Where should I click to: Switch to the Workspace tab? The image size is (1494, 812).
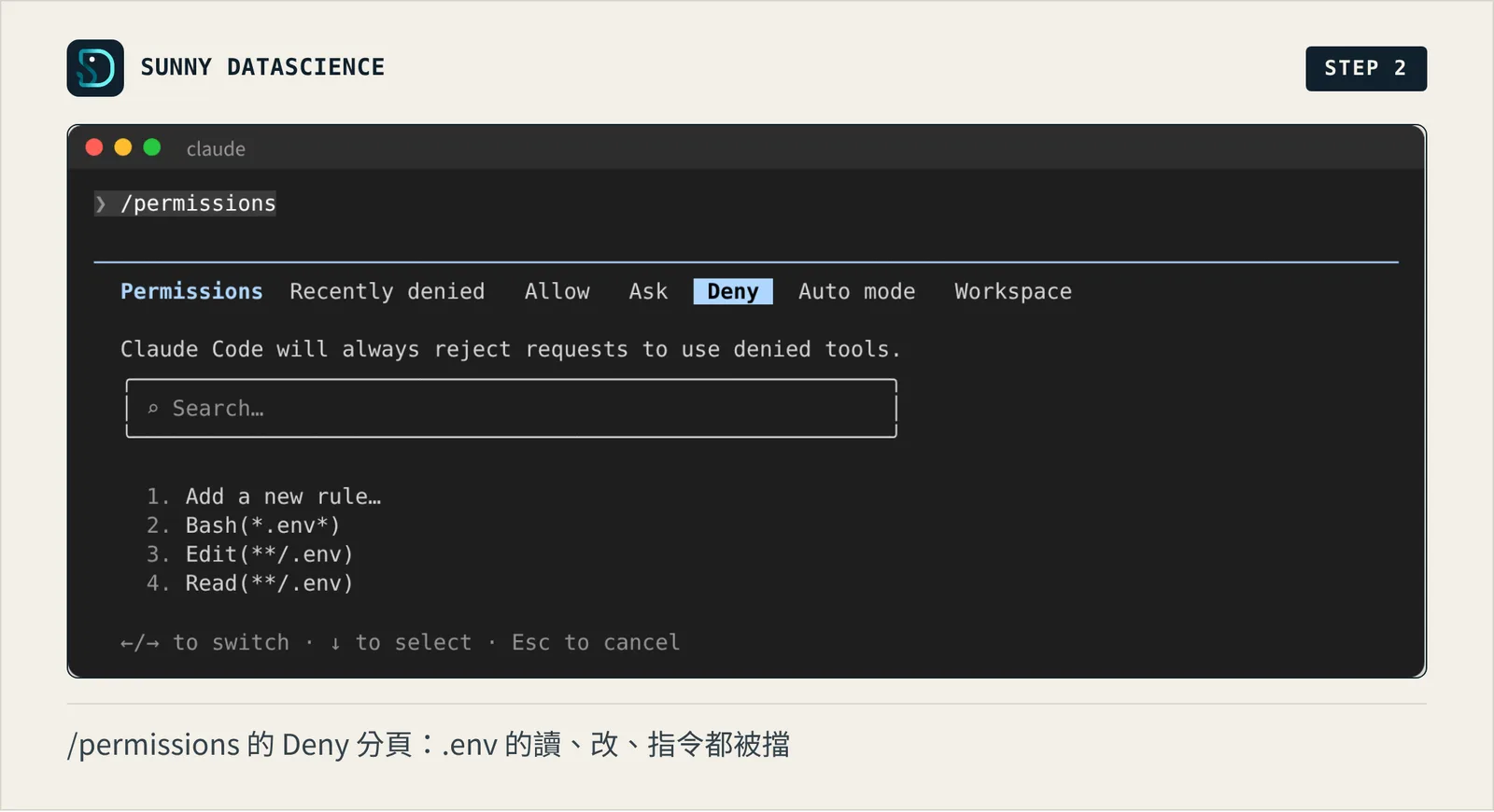[x=1012, y=292]
